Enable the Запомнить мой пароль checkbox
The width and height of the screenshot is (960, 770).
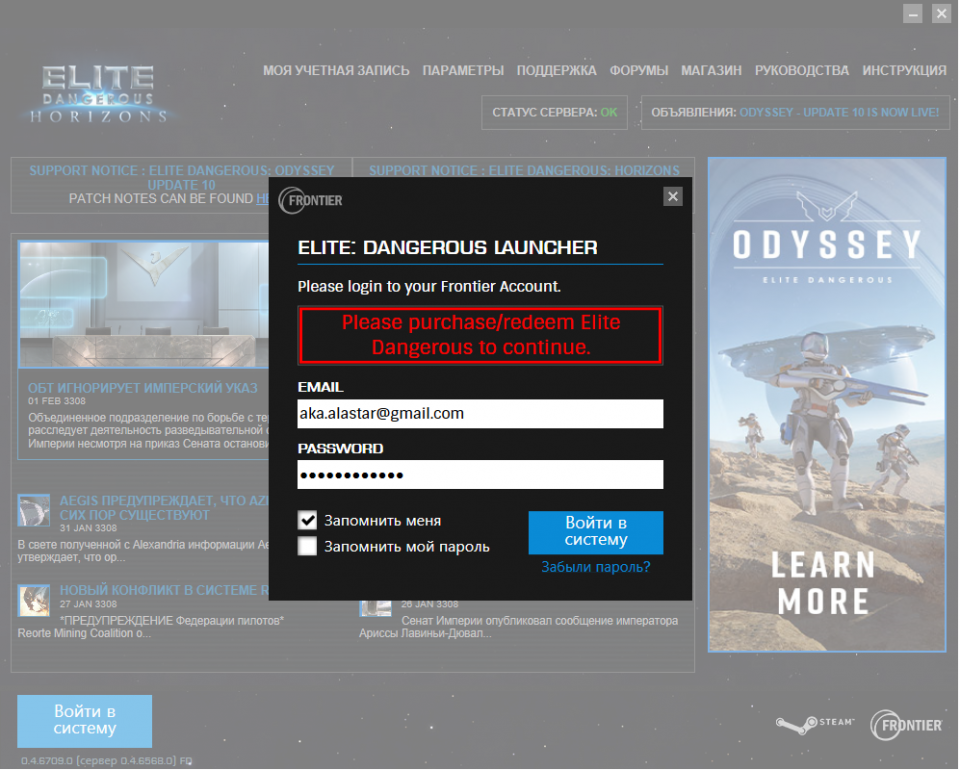(x=307, y=546)
